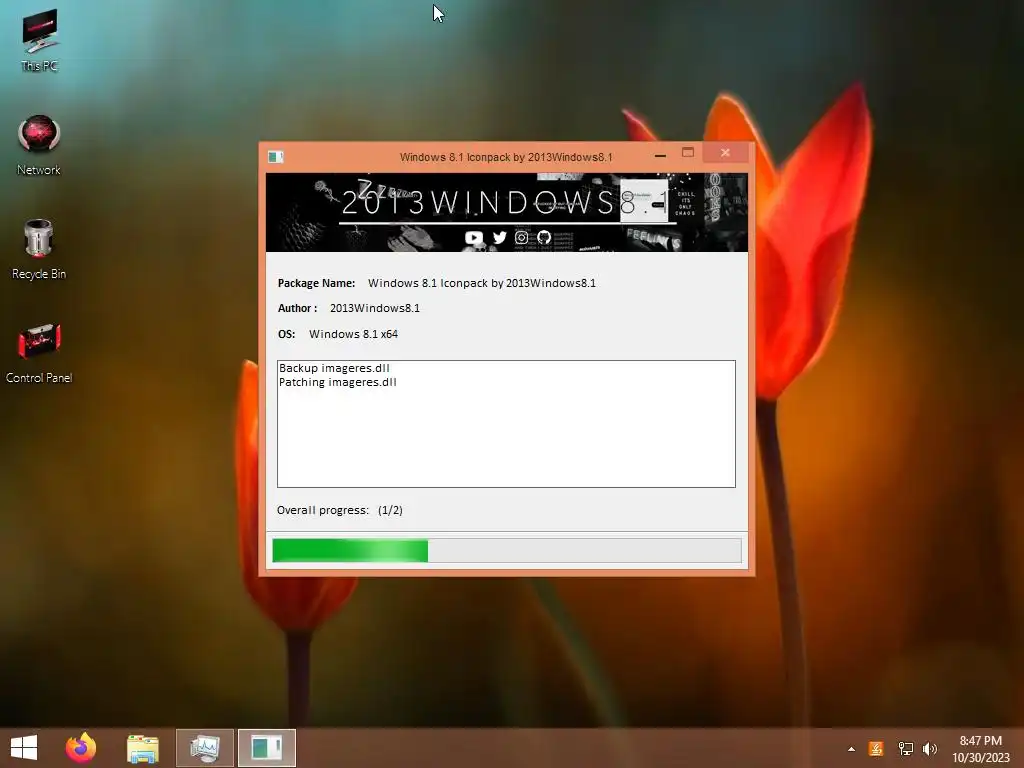The width and height of the screenshot is (1024, 768).
Task: Minimize the Iconpack installer window
Action: [660, 154]
